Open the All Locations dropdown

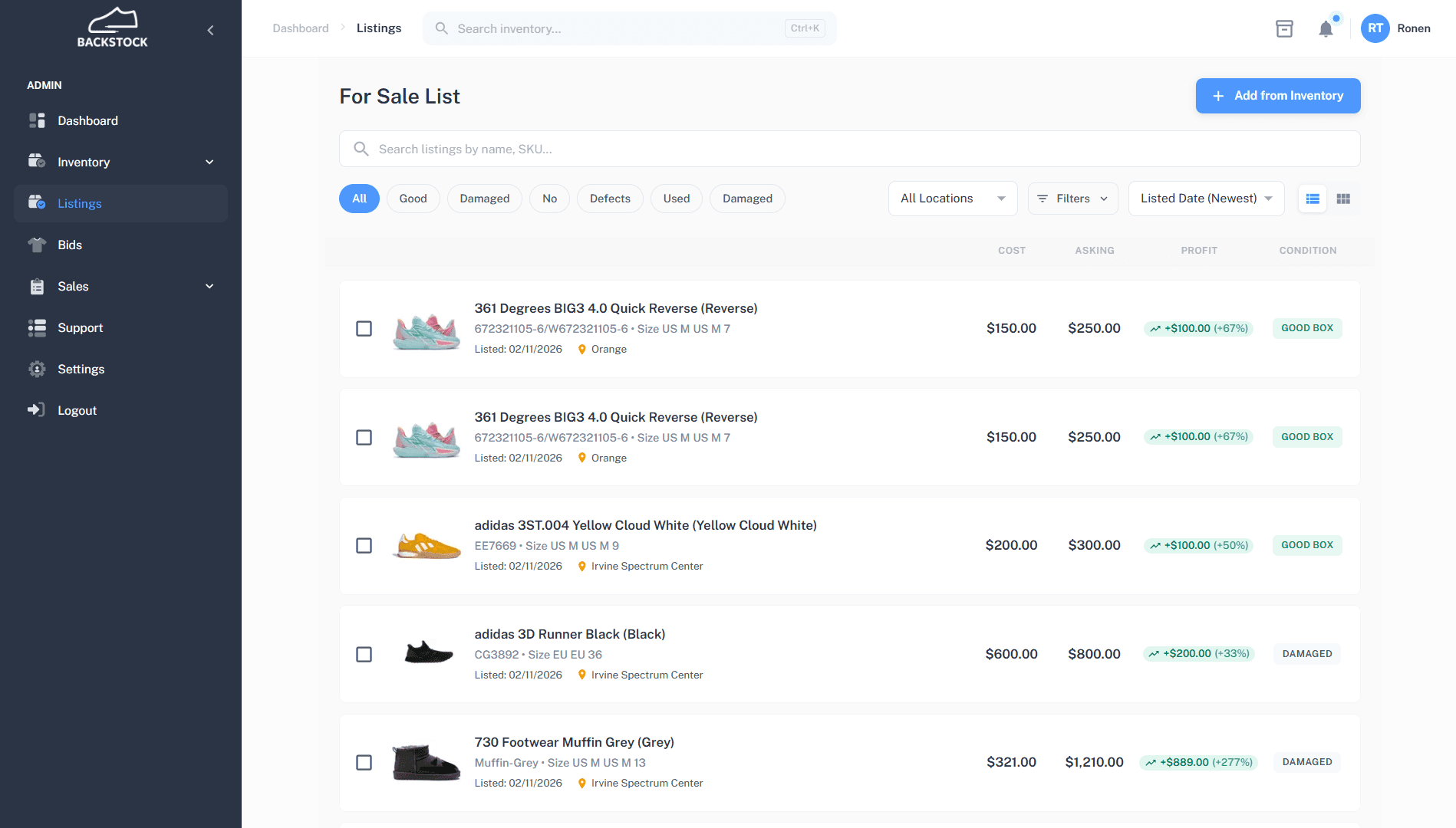[x=952, y=199]
